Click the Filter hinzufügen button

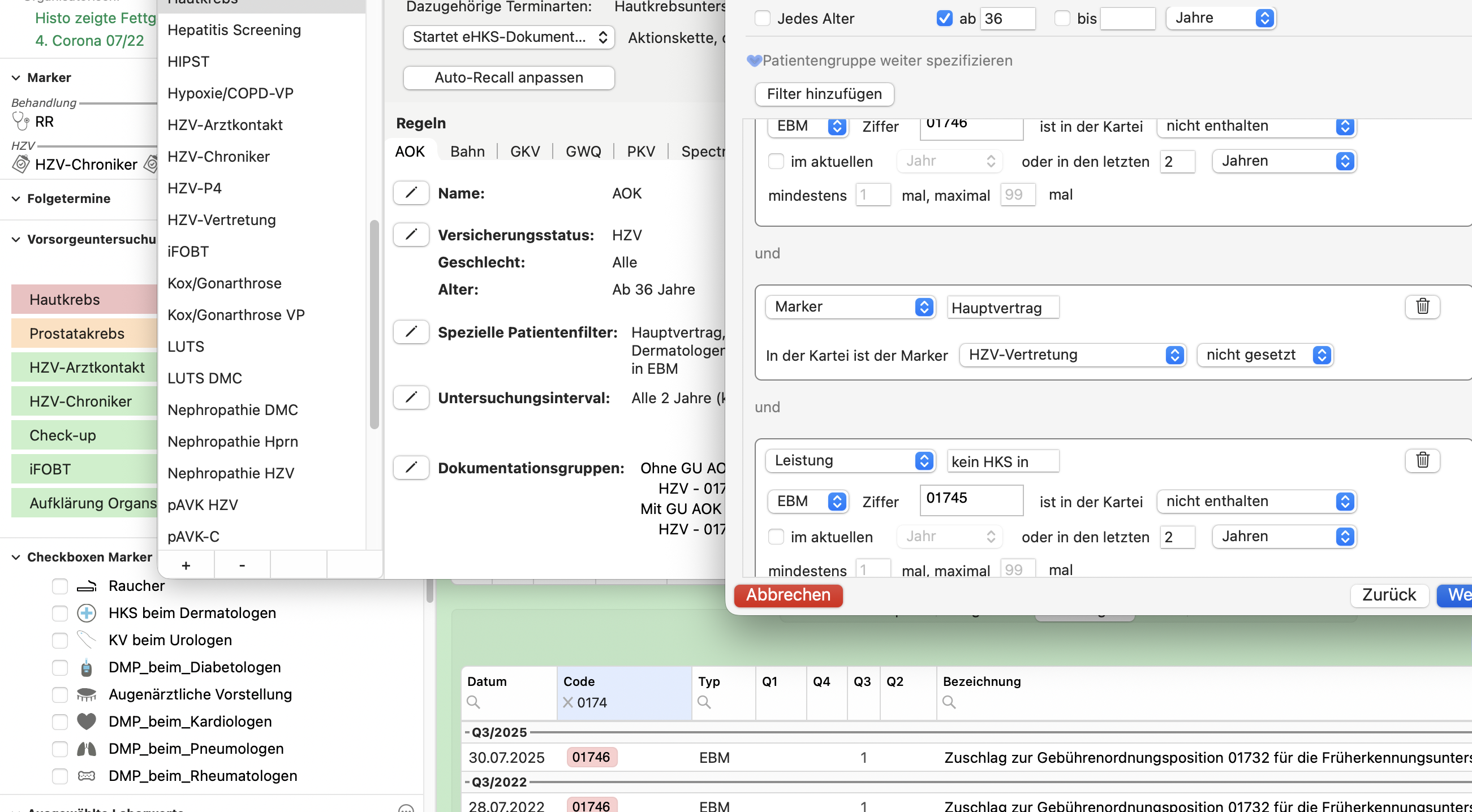(x=824, y=94)
